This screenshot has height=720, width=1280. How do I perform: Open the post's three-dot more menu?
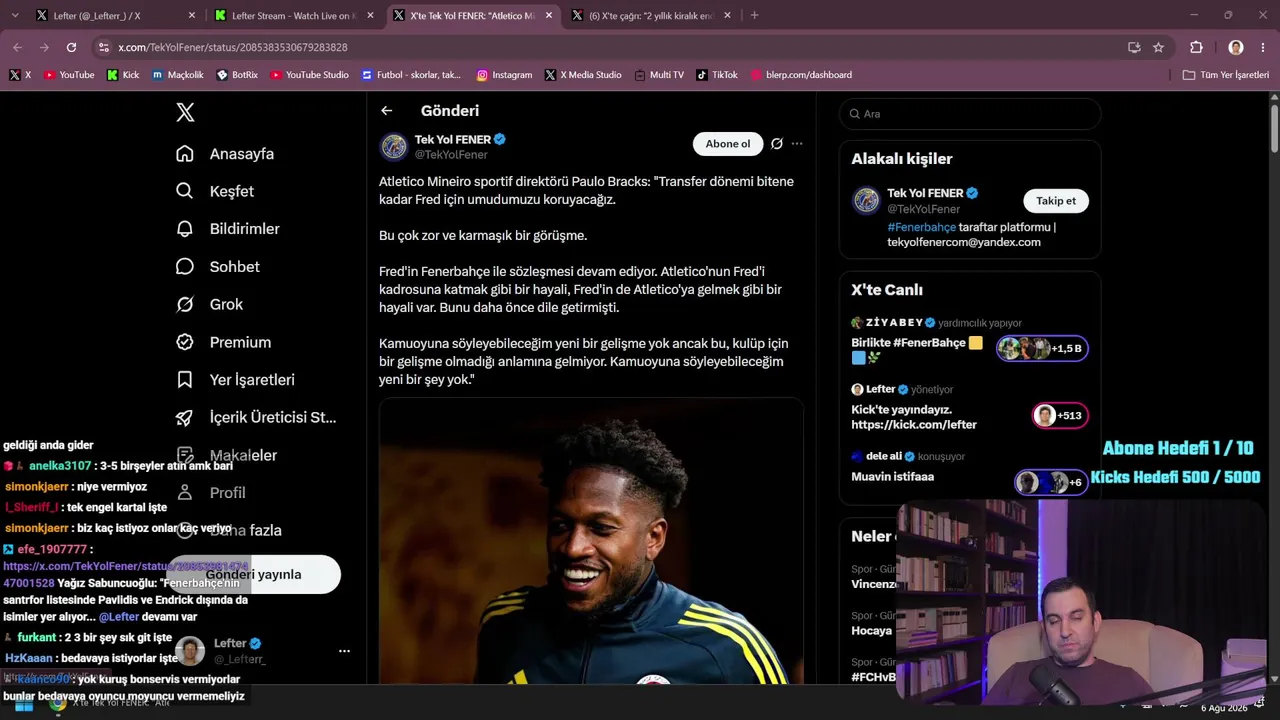click(797, 144)
